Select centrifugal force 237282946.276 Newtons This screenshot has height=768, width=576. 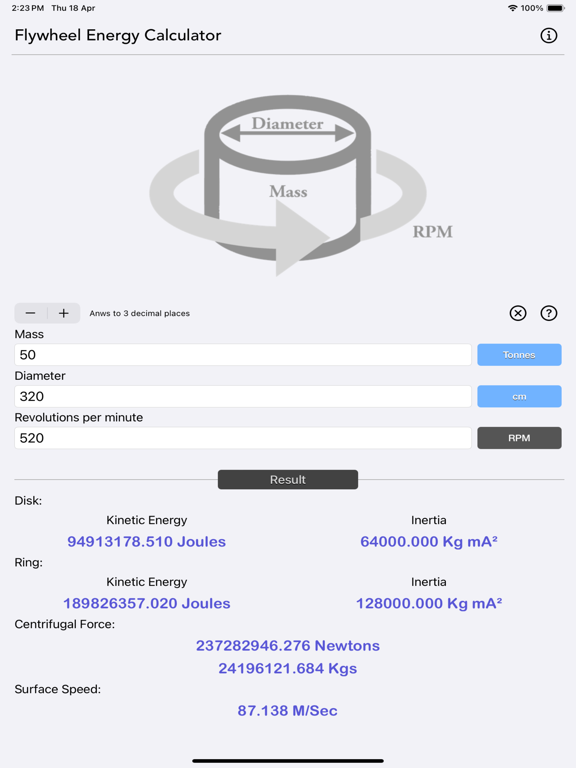pos(288,646)
